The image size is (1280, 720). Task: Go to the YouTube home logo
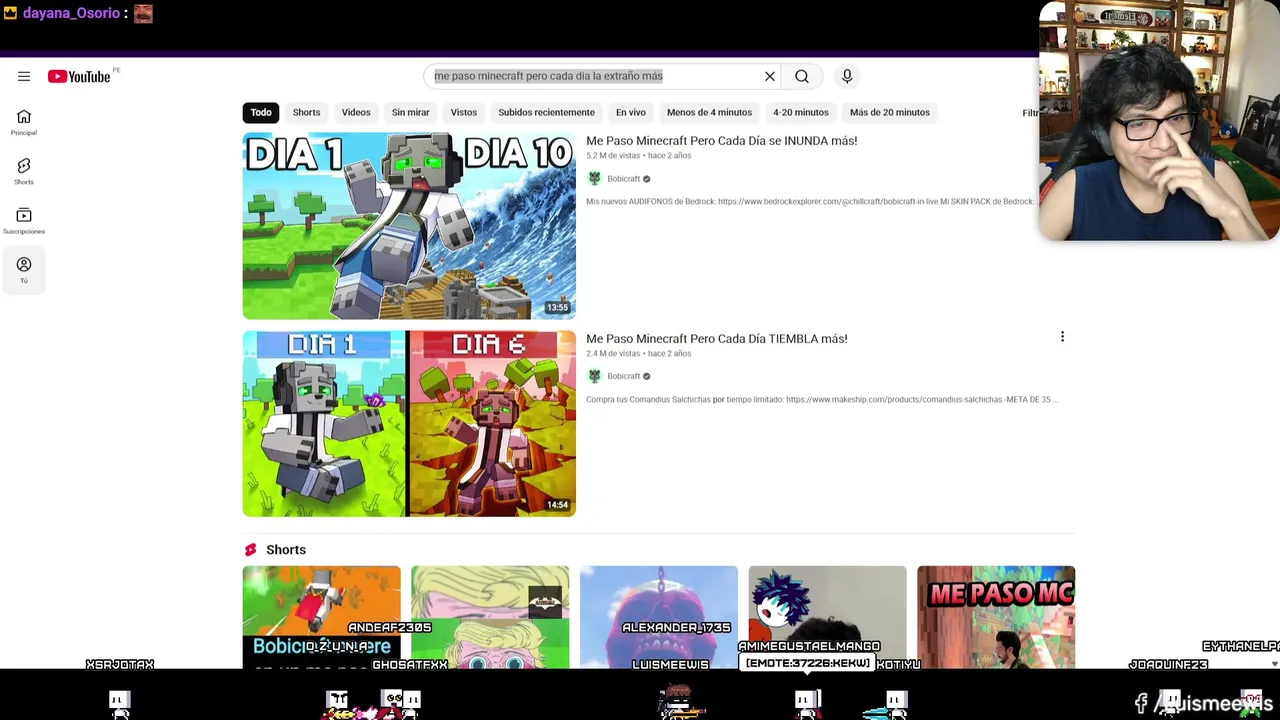(79, 76)
